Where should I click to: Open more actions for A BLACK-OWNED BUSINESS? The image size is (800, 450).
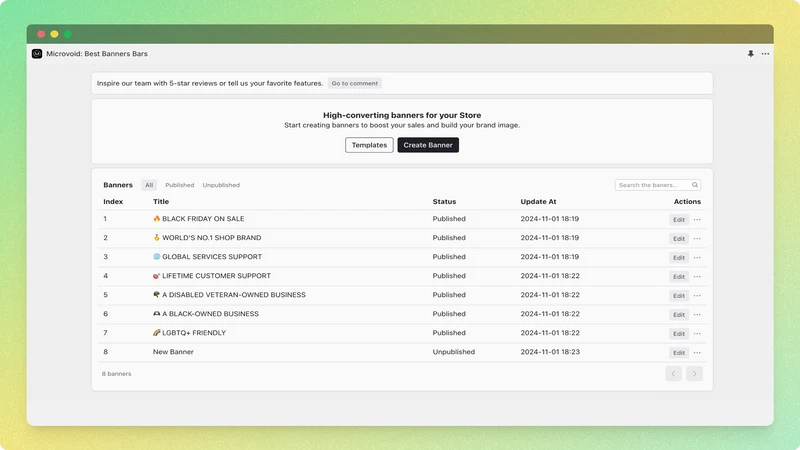pos(697,314)
